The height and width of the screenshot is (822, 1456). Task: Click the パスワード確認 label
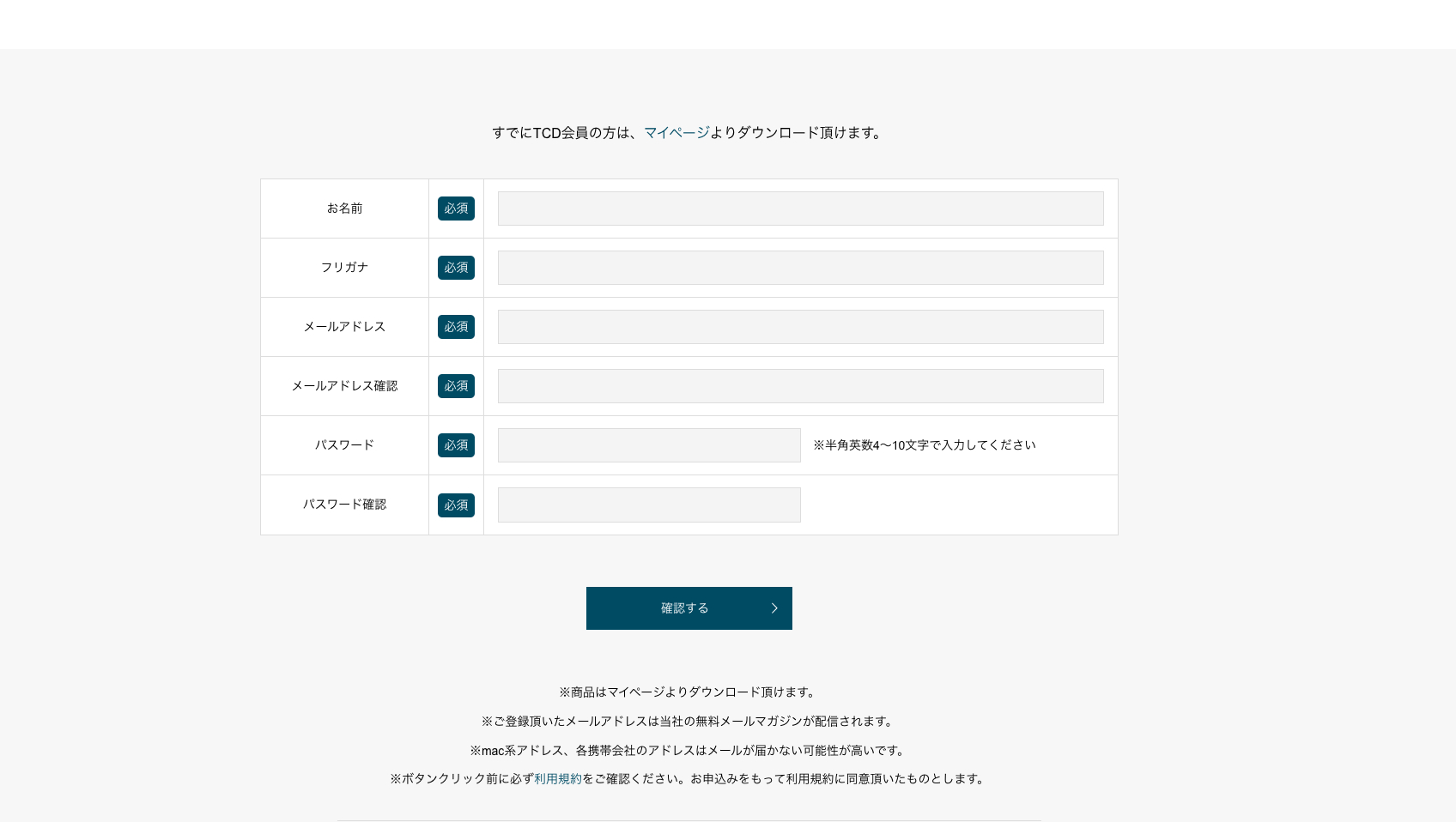344,505
